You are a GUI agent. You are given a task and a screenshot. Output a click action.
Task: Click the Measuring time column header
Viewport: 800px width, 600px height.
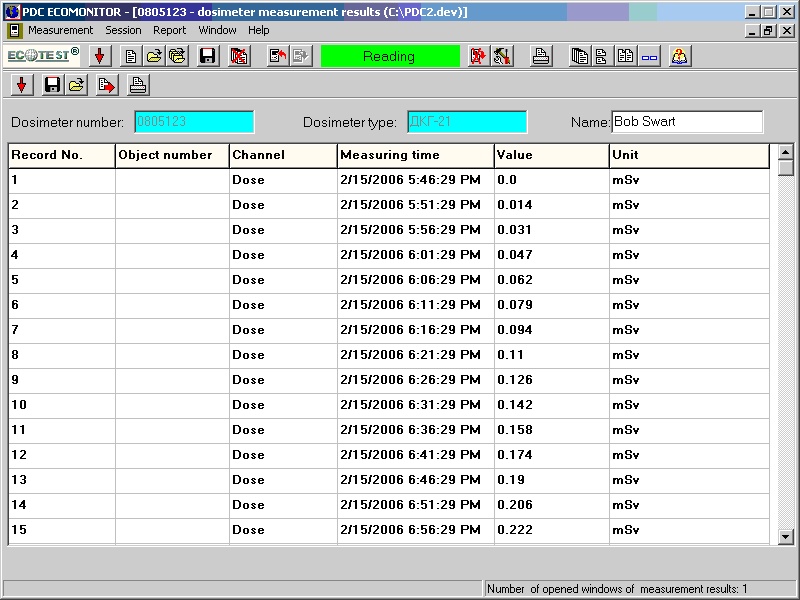click(x=416, y=155)
